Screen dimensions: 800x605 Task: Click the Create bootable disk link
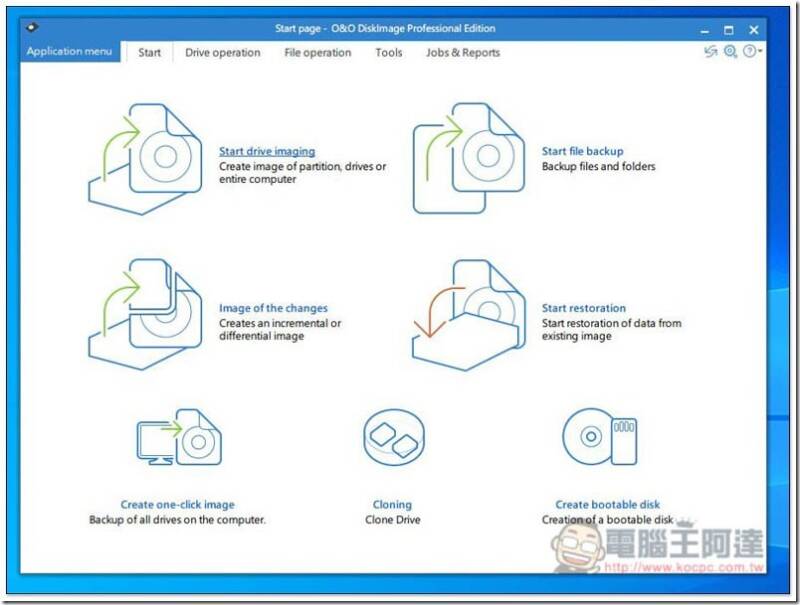click(608, 505)
